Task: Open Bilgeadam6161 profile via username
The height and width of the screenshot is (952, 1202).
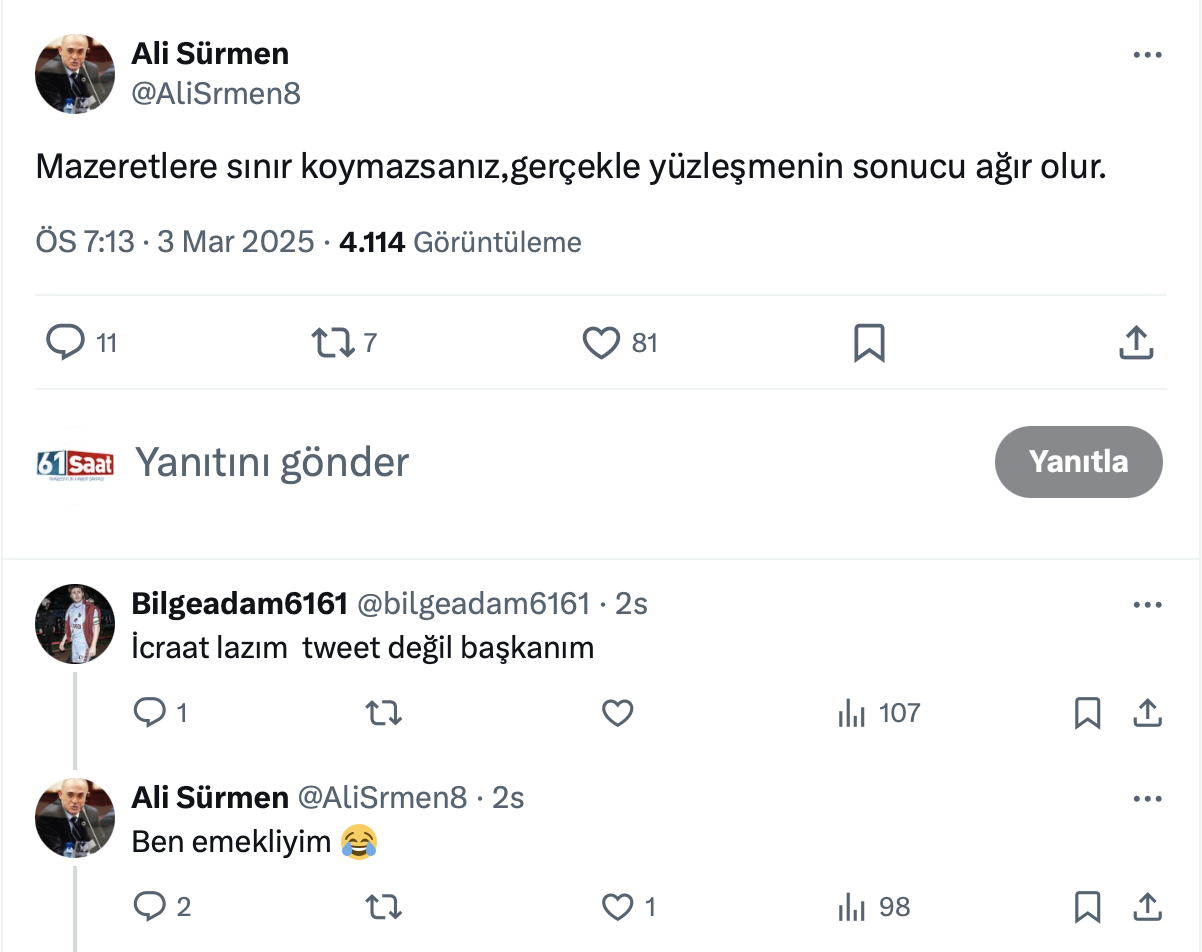Action: click(239, 604)
